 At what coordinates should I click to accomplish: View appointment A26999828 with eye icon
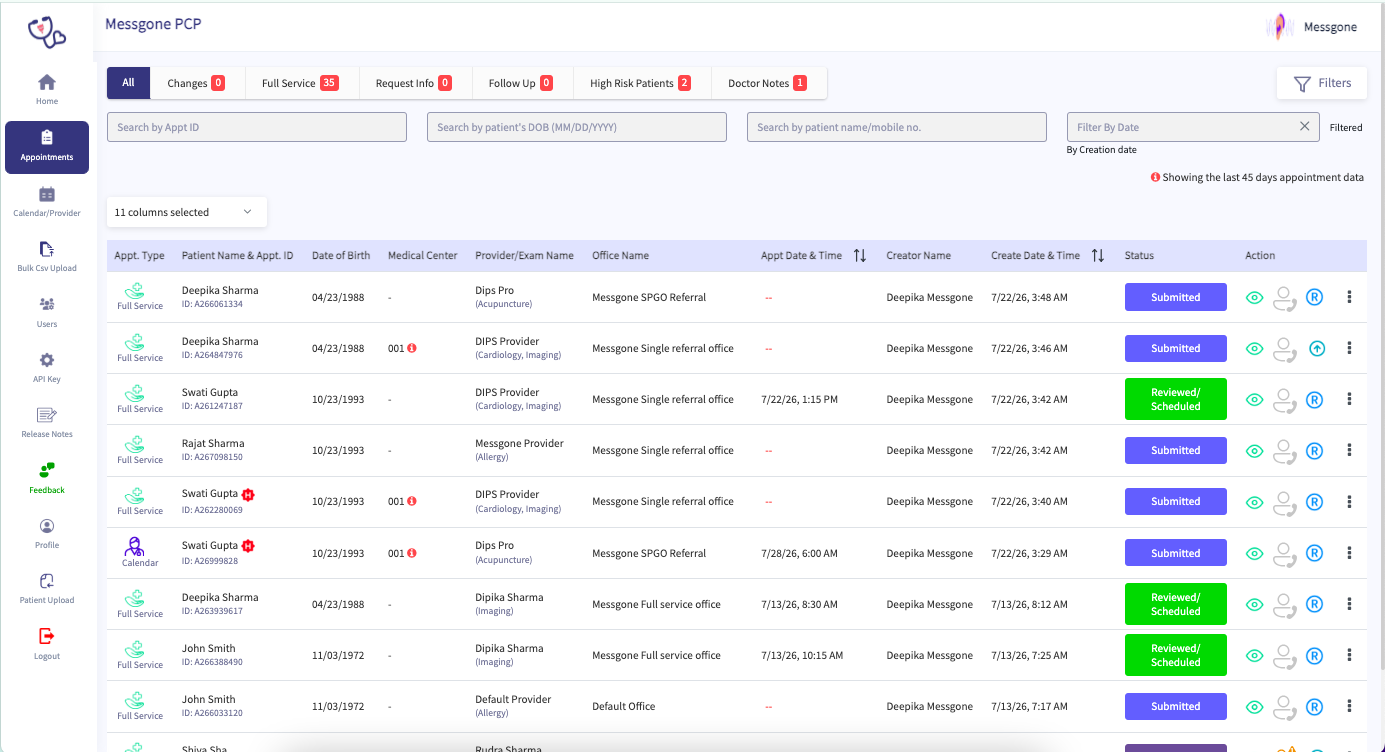pyautogui.click(x=1254, y=553)
